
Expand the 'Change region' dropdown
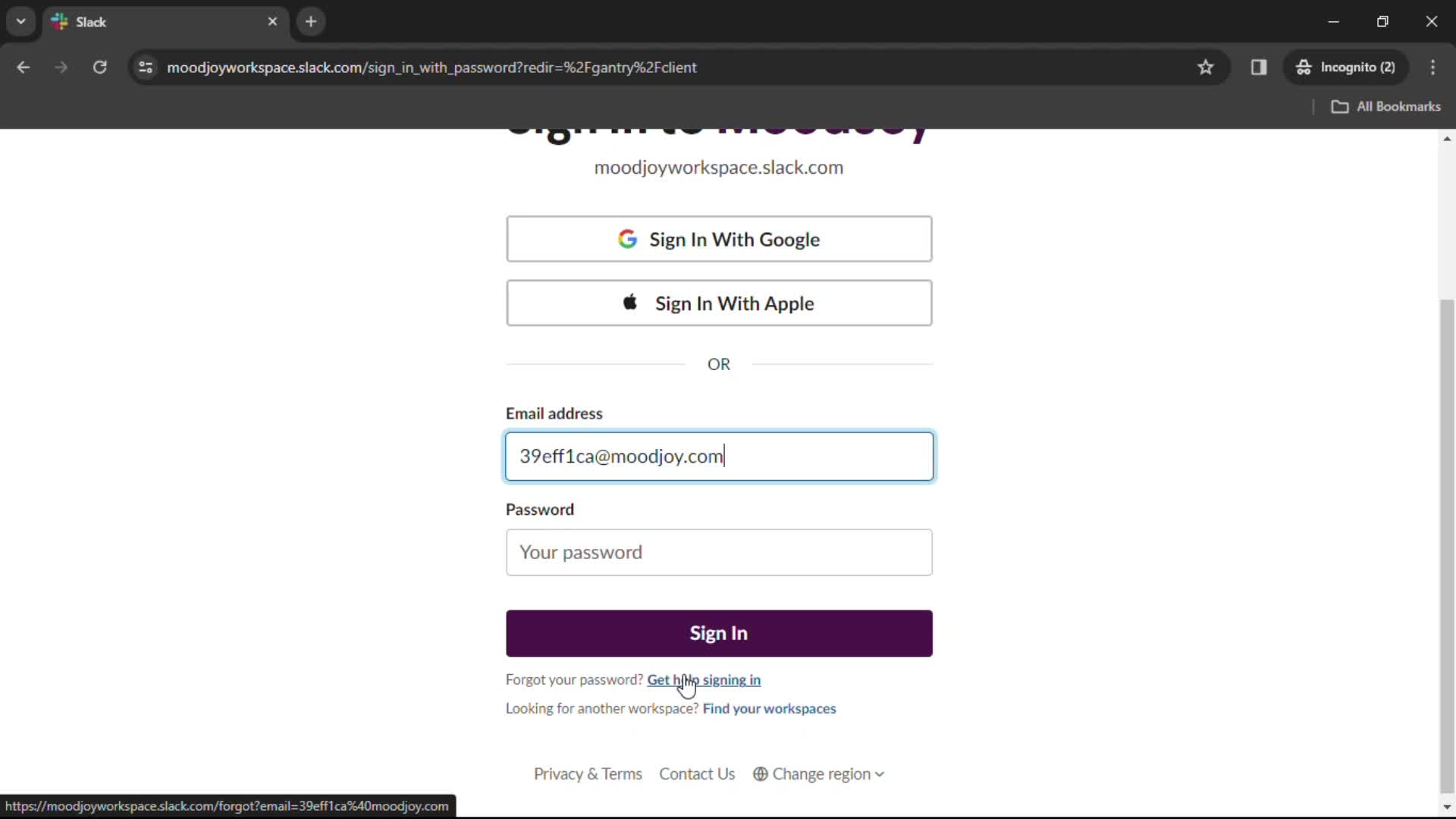click(821, 773)
